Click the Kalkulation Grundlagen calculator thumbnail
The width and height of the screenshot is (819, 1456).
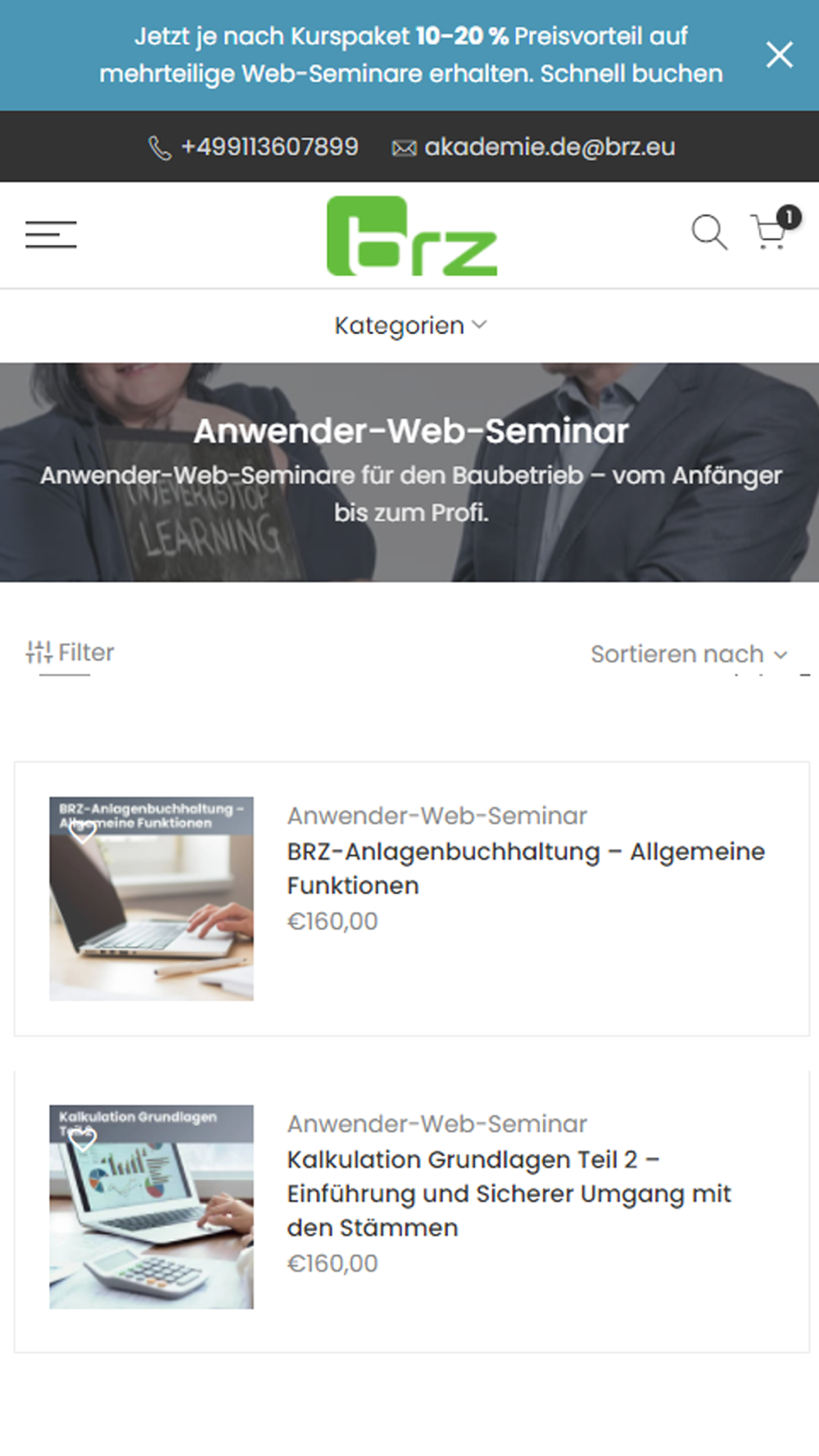tap(152, 1206)
